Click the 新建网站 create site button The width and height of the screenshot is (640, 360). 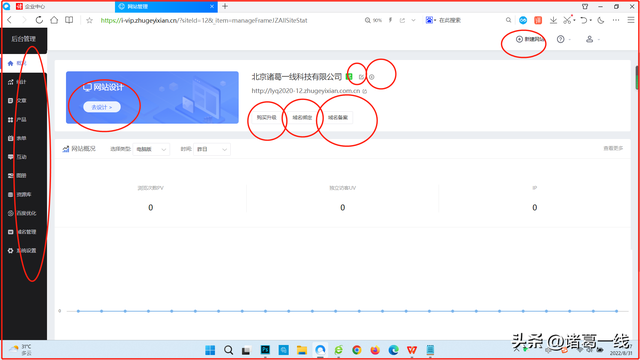pos(530,39)
